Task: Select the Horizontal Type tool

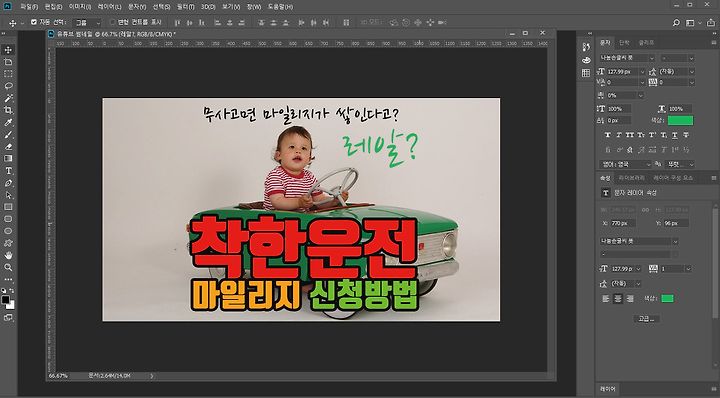Action: pyautogui.click(x=8, y=171)
